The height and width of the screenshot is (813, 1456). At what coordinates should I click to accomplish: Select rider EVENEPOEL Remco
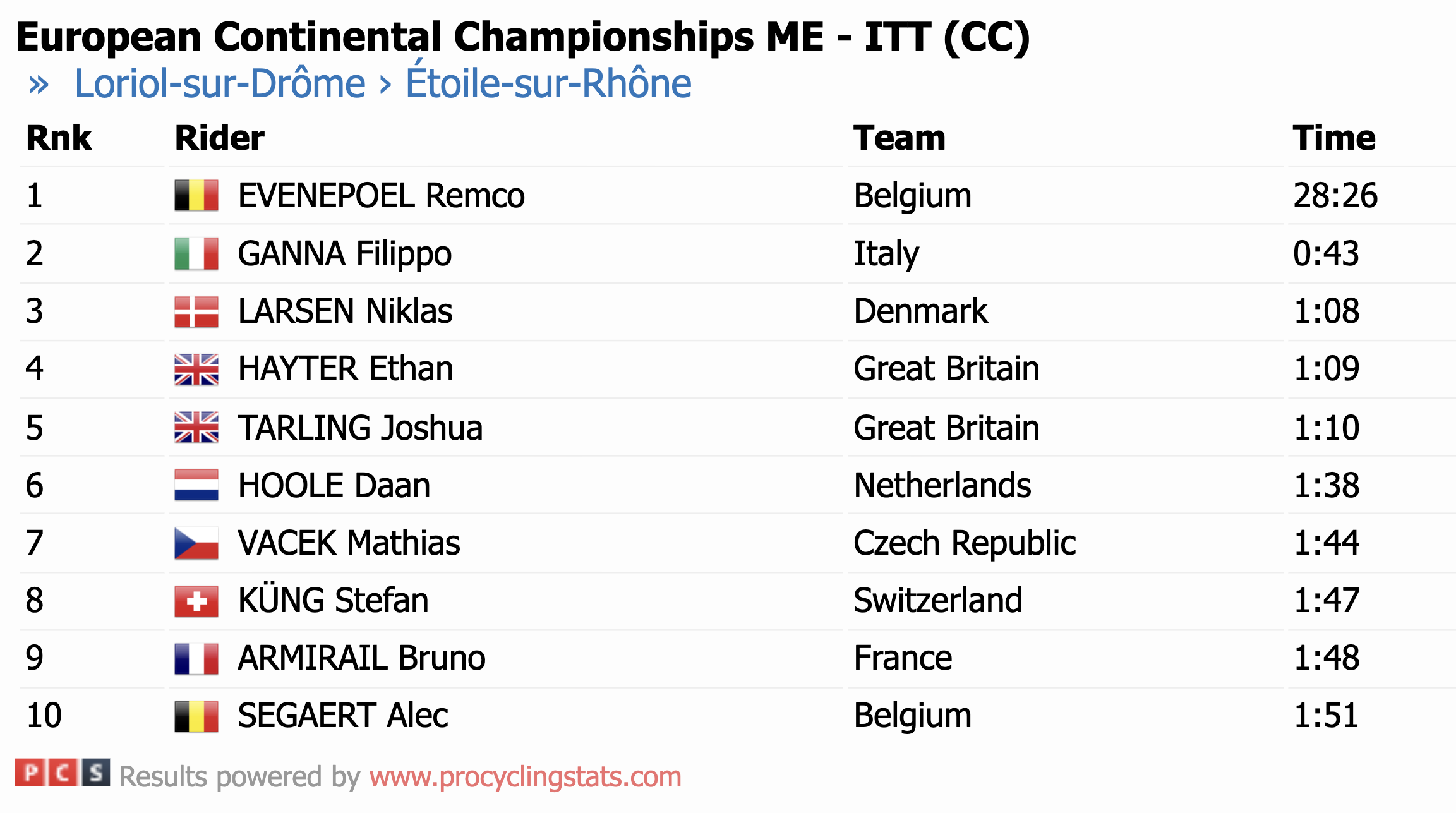(x=381, y=195)
